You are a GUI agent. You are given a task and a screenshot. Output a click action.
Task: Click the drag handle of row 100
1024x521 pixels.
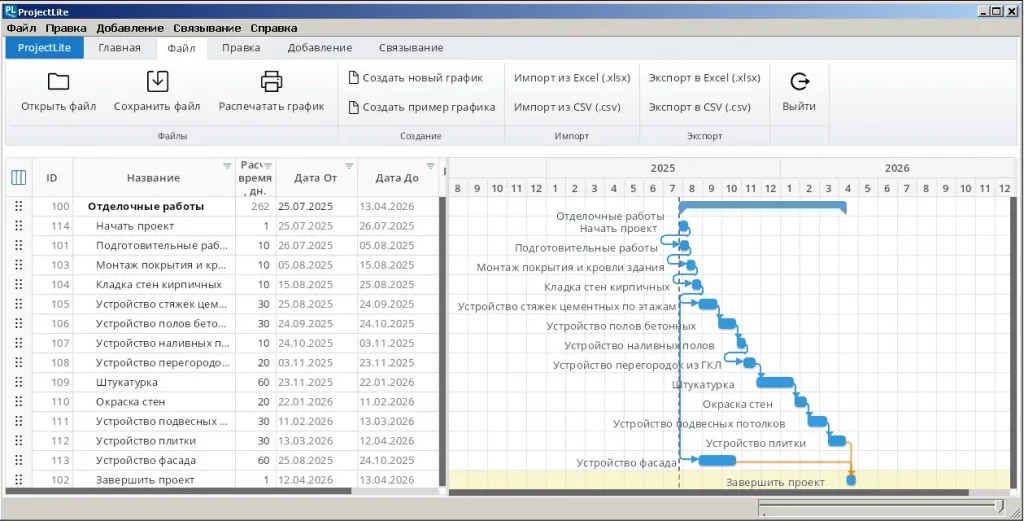(18, 206)
